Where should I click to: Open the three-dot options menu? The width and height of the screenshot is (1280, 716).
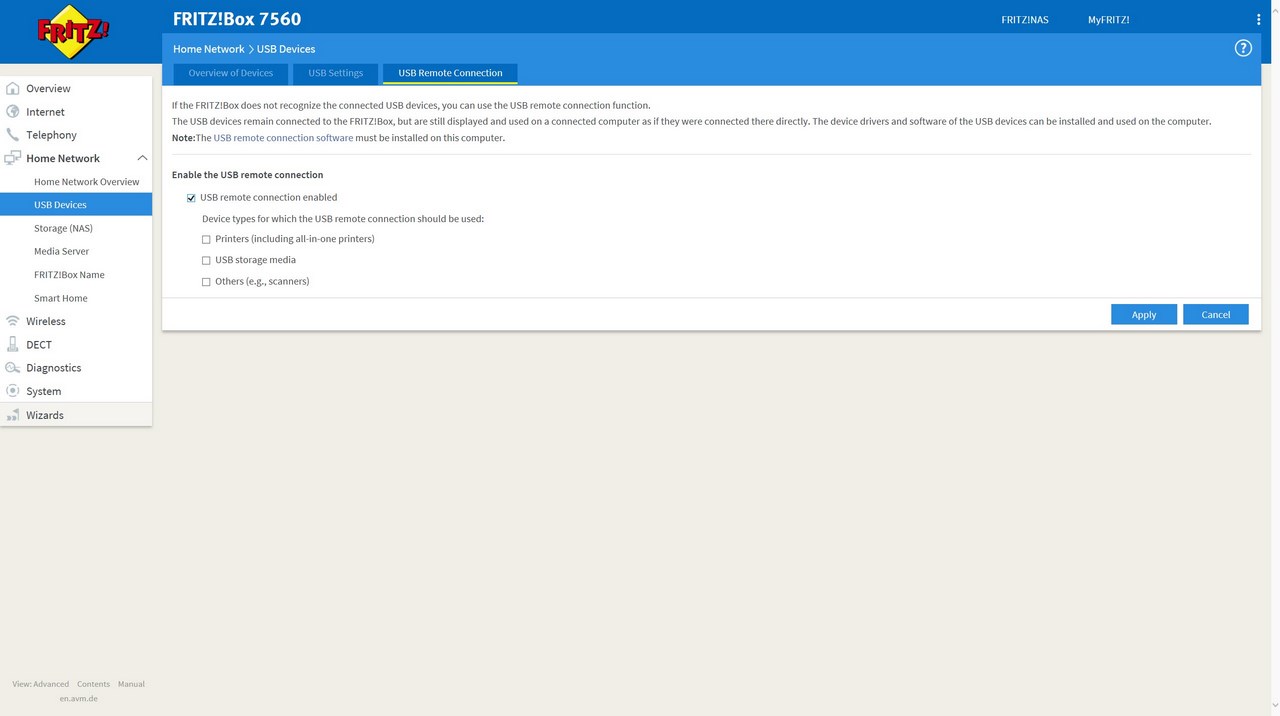click(x=1258, y=20)
